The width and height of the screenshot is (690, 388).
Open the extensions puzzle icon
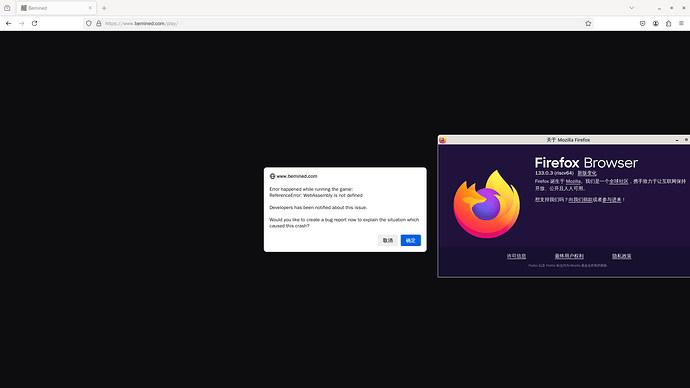pos(668,23)
